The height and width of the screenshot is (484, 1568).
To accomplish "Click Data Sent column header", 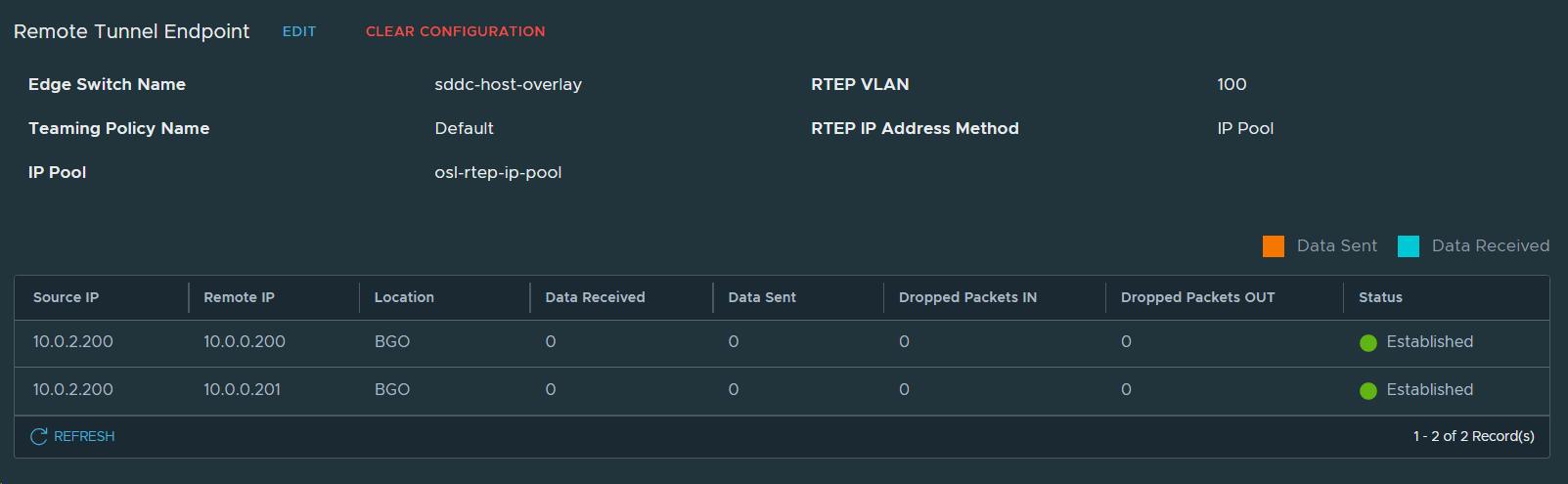I will click(x=762, y=297).
